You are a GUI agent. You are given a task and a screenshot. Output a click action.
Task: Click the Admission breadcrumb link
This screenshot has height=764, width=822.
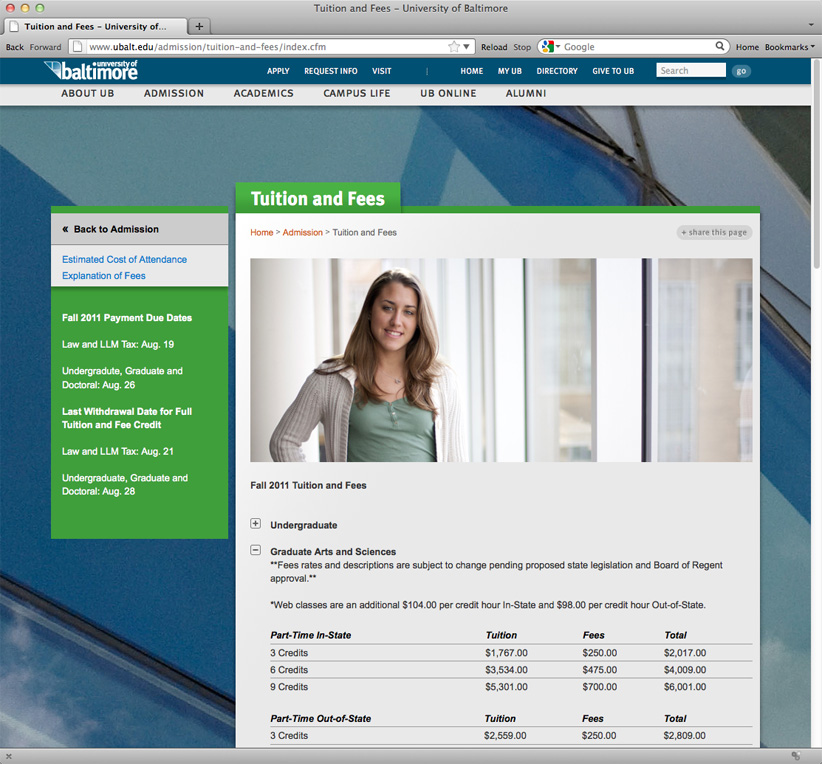302,232
